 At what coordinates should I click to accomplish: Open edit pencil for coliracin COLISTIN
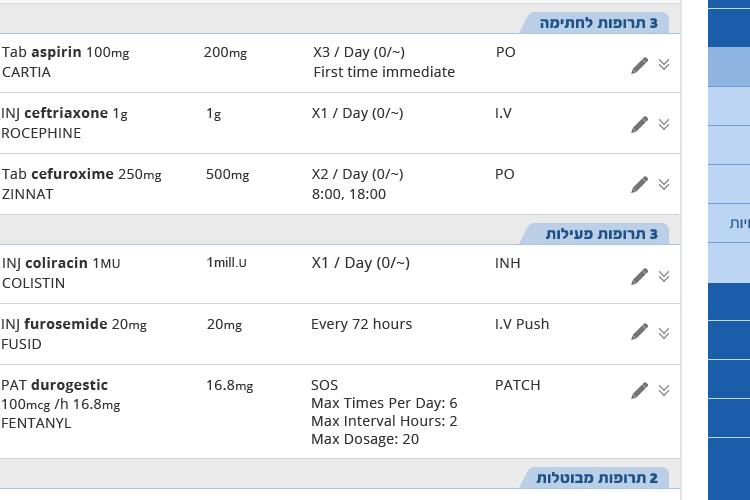tap(640, 277)
